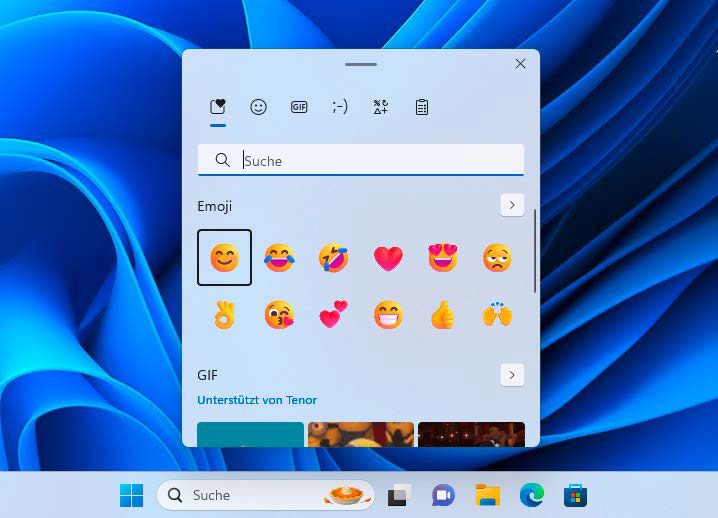Viewport: 718px width, 518px height.
Task: Open the Symbols tab
Action: (381, 107)
